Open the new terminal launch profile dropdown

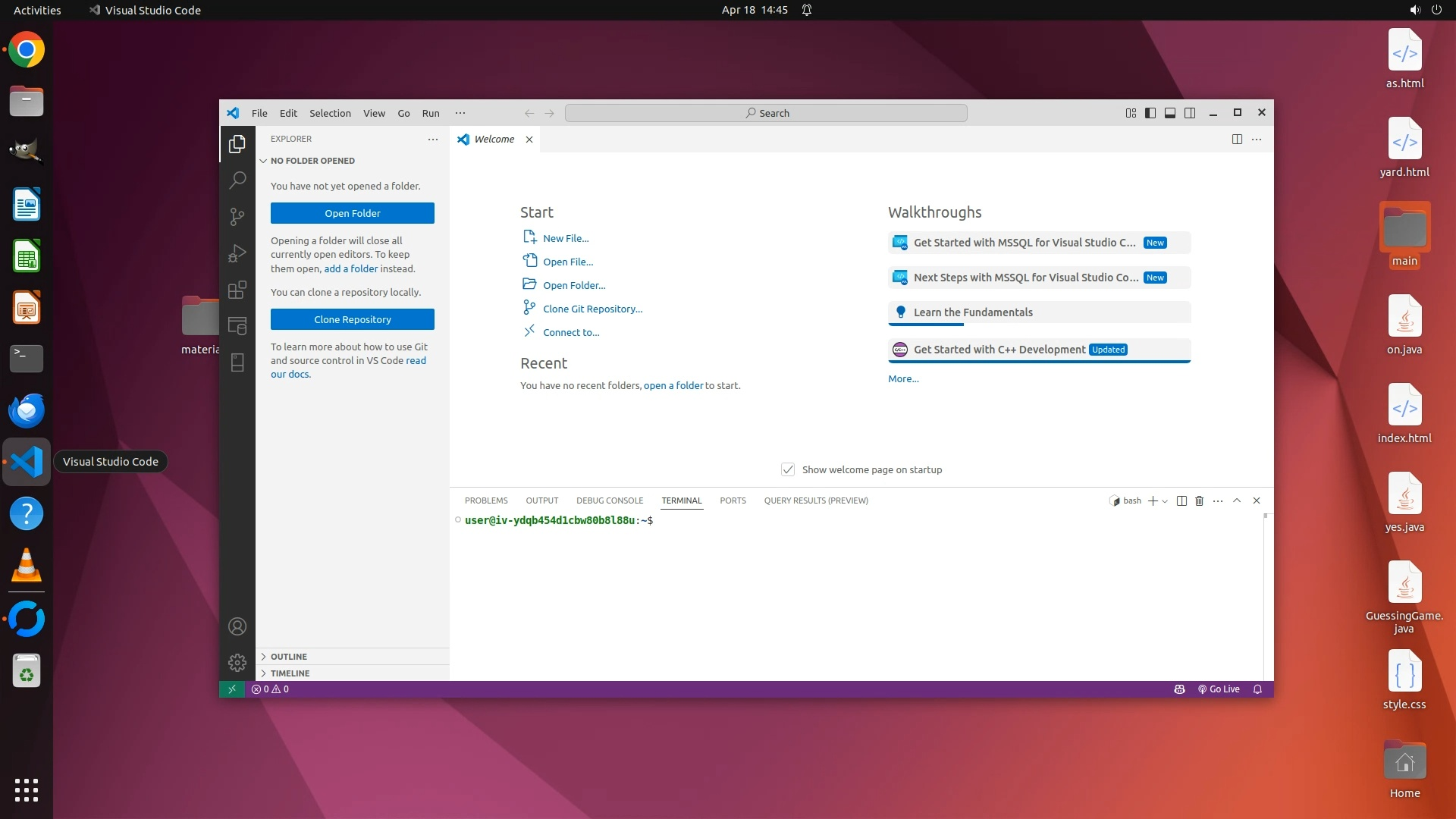pyautogui.click(x=1166, y=501)
